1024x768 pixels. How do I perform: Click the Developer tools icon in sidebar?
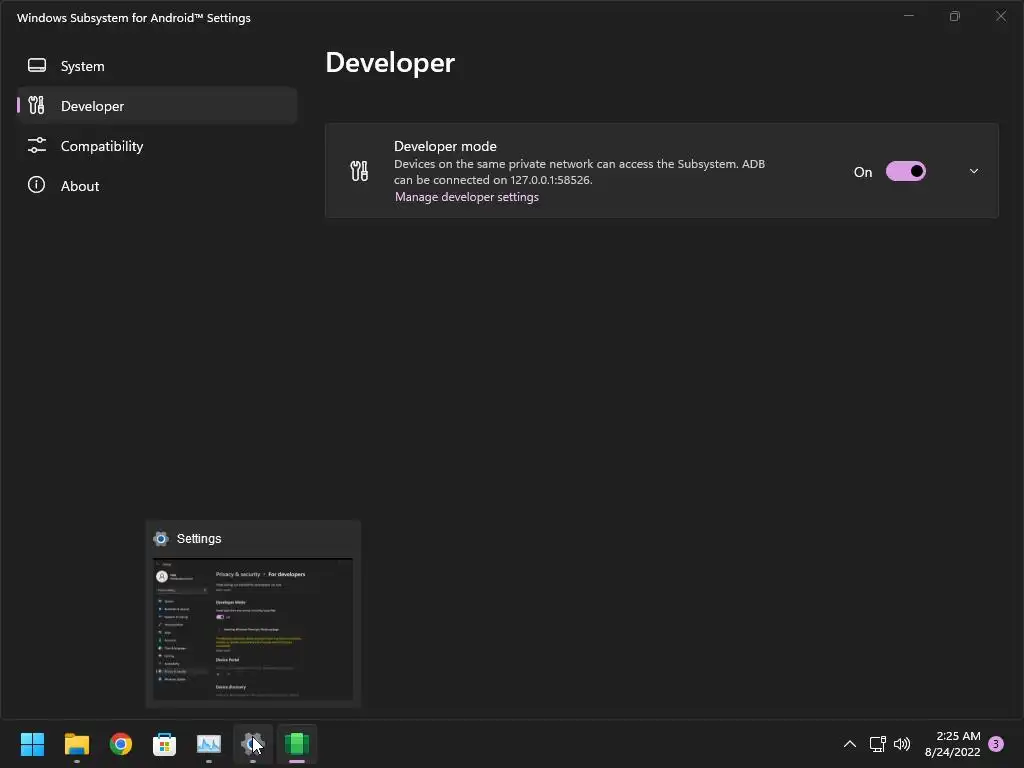(37, 105)
